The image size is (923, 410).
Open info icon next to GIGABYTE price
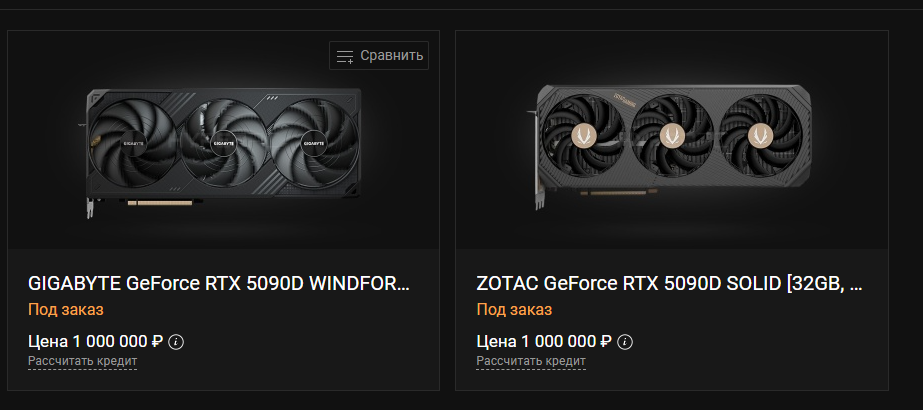point(177,341)
